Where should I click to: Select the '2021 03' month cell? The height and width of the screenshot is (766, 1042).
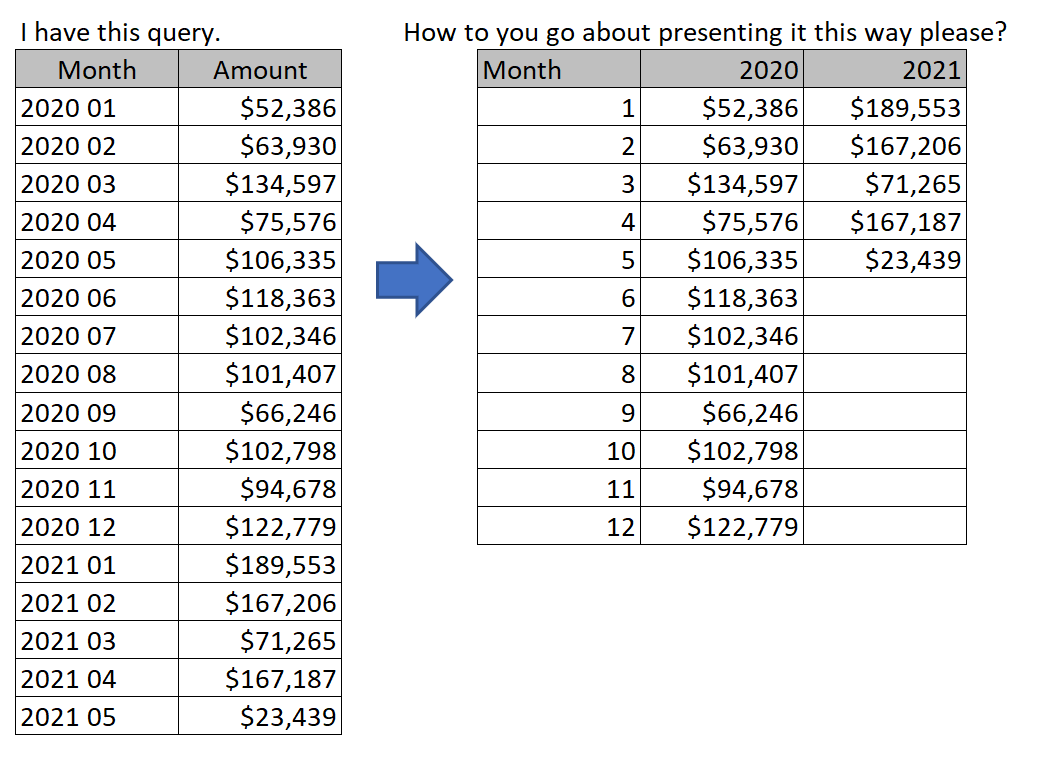click(x=97, y=641)
